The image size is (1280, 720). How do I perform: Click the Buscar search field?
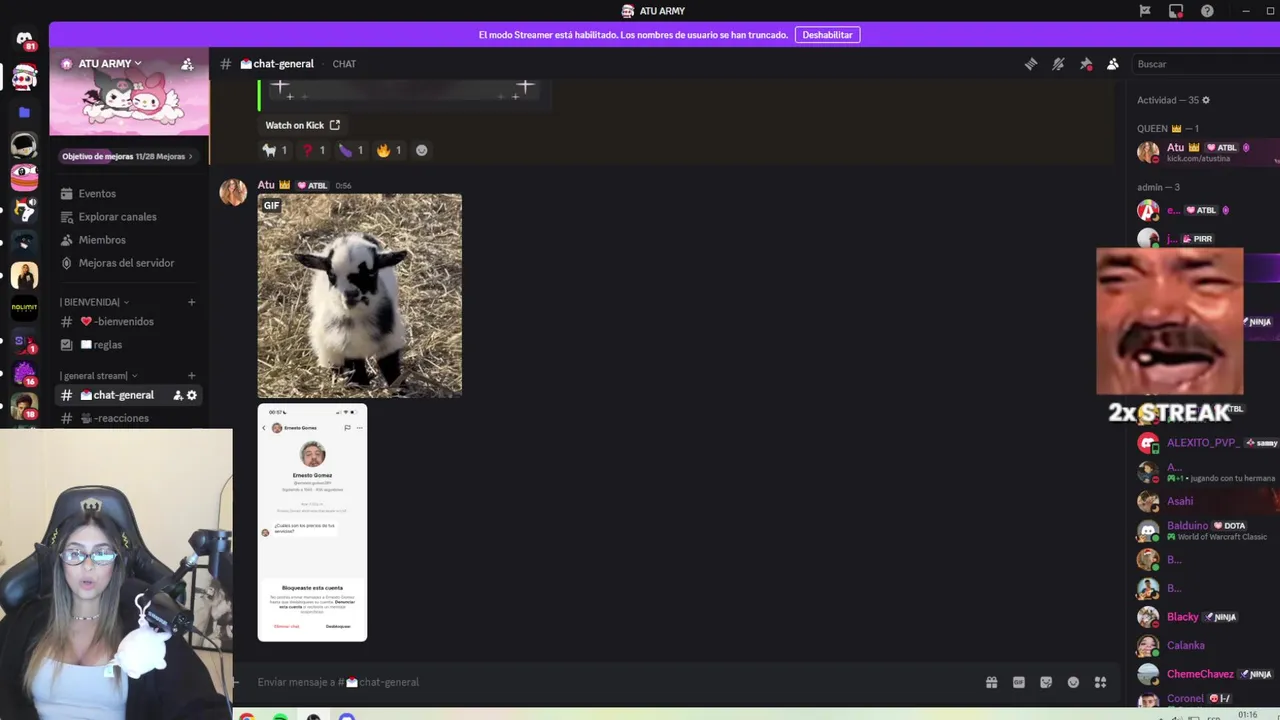tap(1205, 64)
